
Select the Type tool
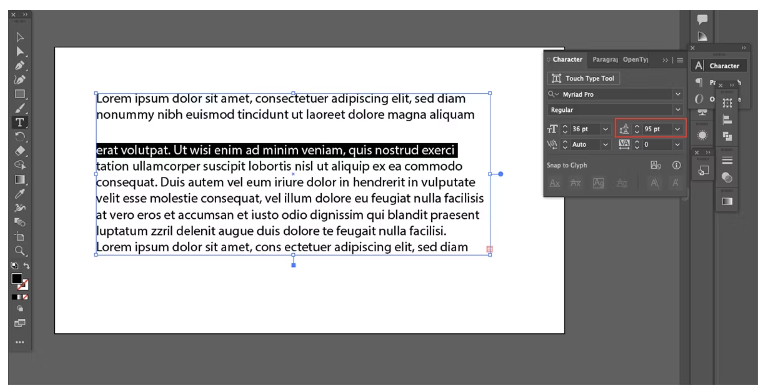tap(20, 122)
